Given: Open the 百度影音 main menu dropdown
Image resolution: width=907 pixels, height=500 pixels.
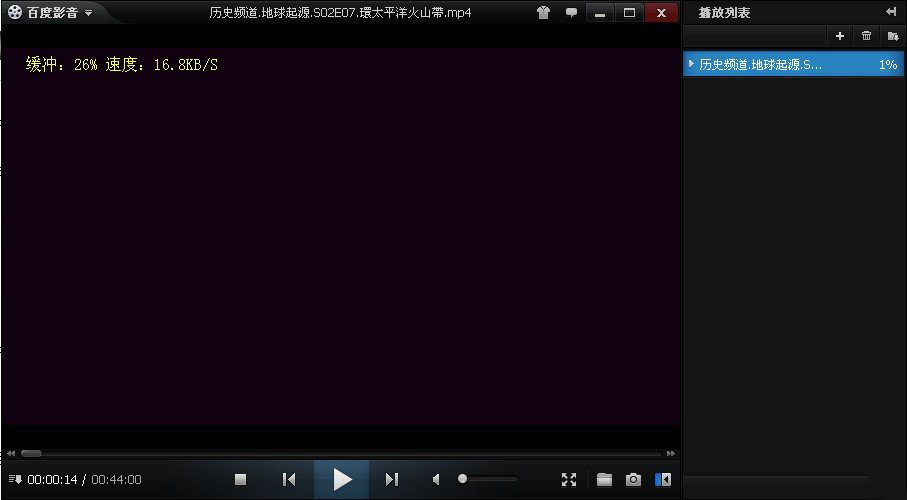Looking at the screenshot, I should 50,13.
